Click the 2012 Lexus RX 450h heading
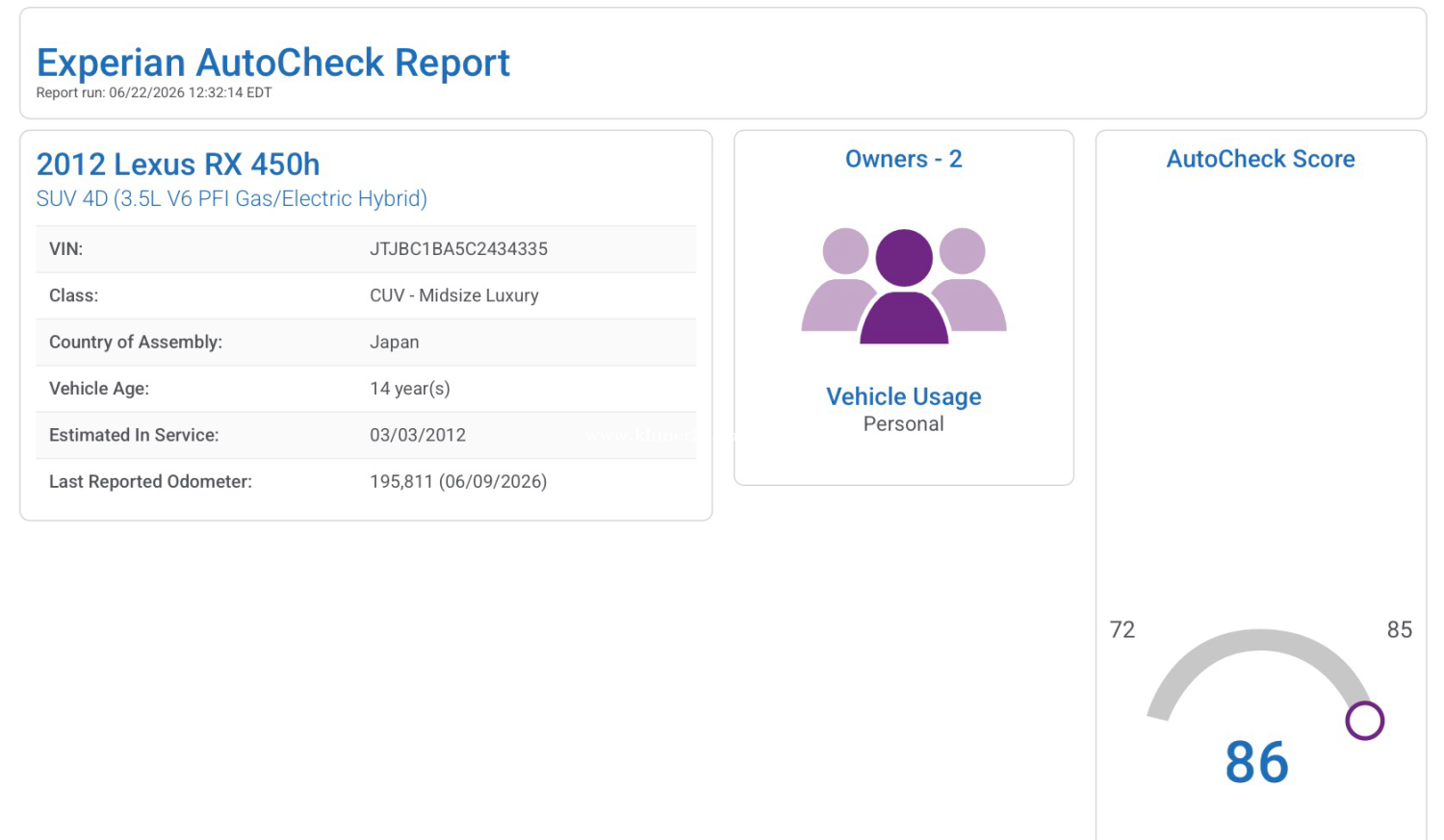The image size is (1444, 840). coord(178,165)
